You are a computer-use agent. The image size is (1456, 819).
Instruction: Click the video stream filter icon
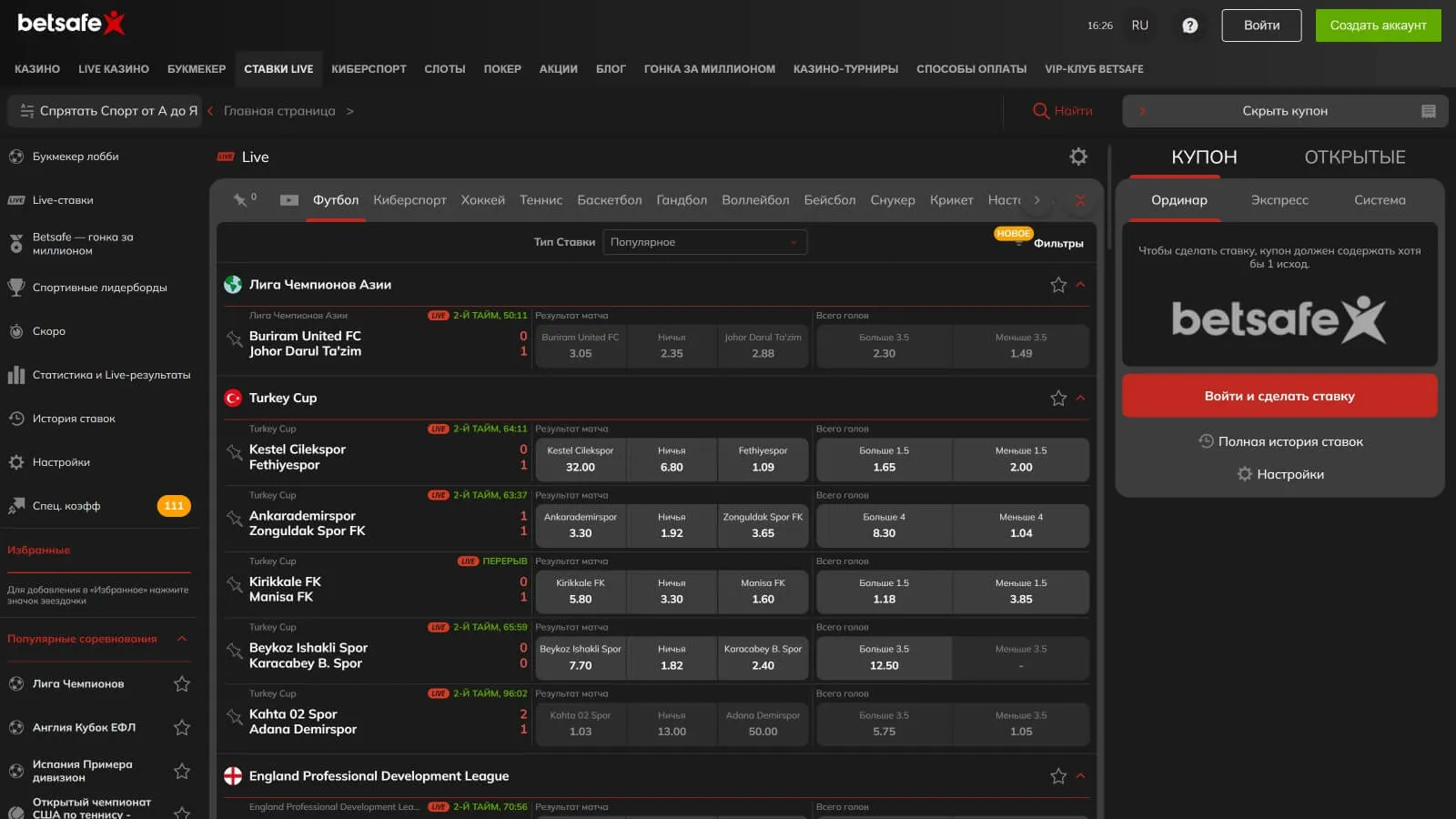tap(289, 200)
